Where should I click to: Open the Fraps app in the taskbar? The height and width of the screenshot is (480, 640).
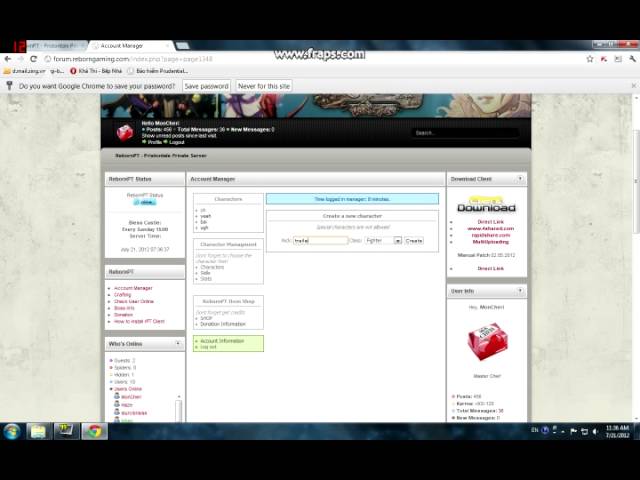pyautogui.click(x=66, y=431)
